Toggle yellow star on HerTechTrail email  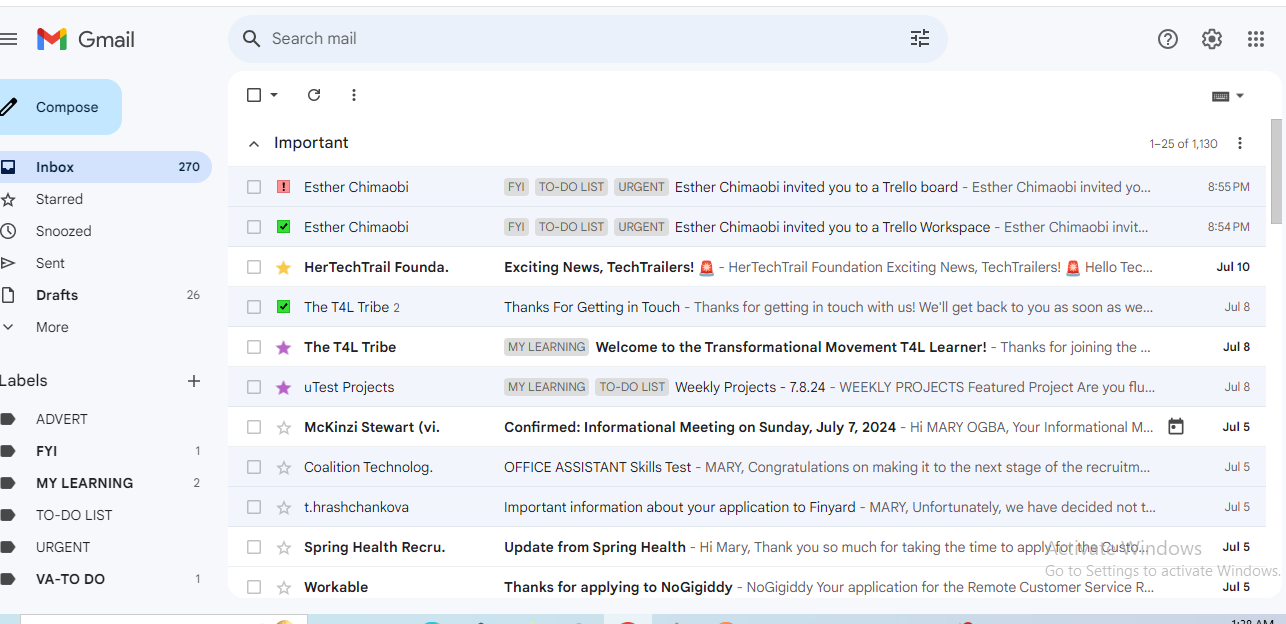pos(283,267)
